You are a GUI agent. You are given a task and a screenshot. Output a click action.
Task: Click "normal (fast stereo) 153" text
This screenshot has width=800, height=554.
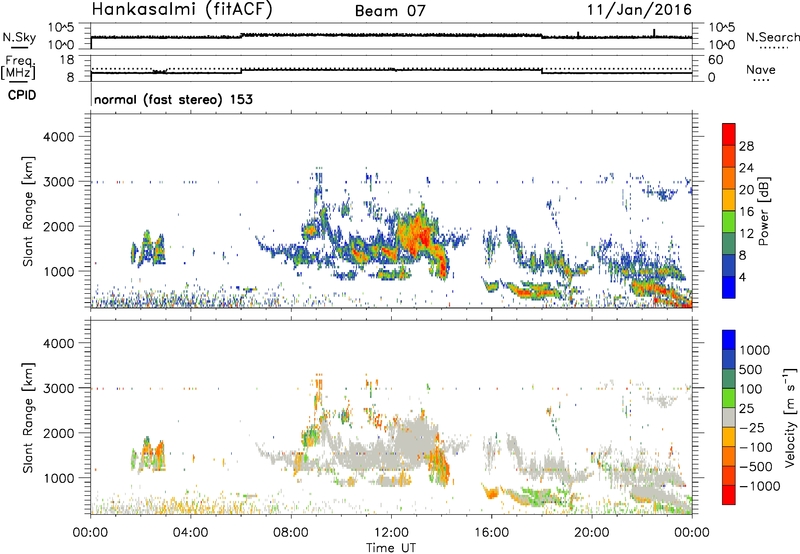tap(173, 99)
